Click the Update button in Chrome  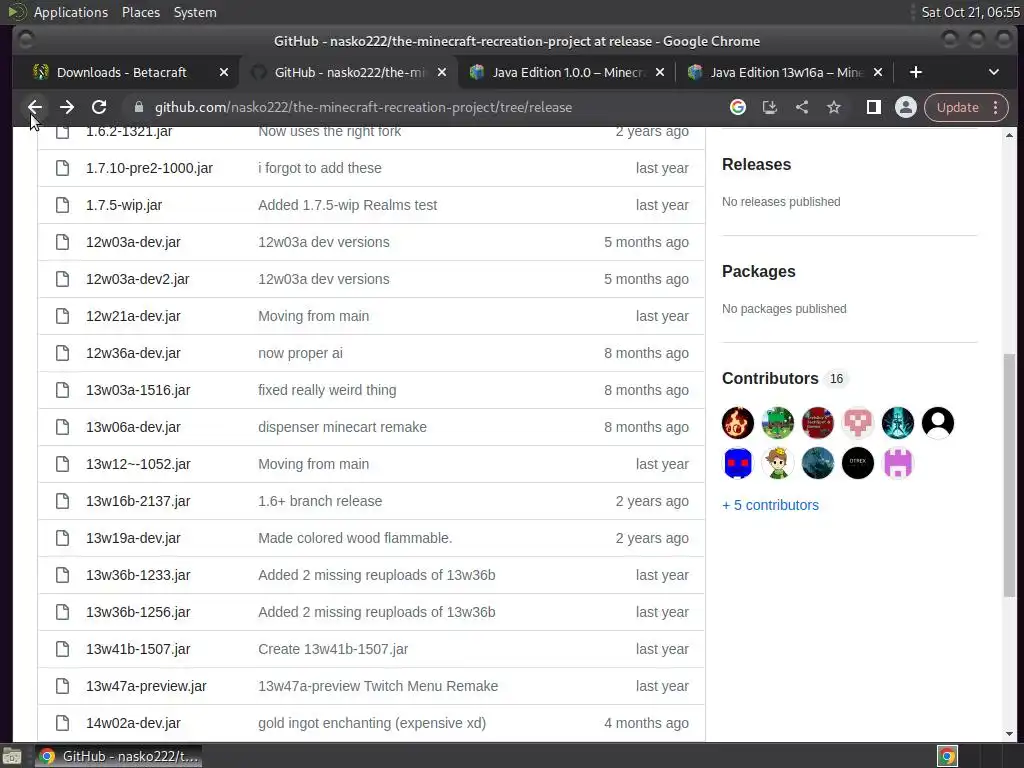pyautogui.click(x=957, y=107)
